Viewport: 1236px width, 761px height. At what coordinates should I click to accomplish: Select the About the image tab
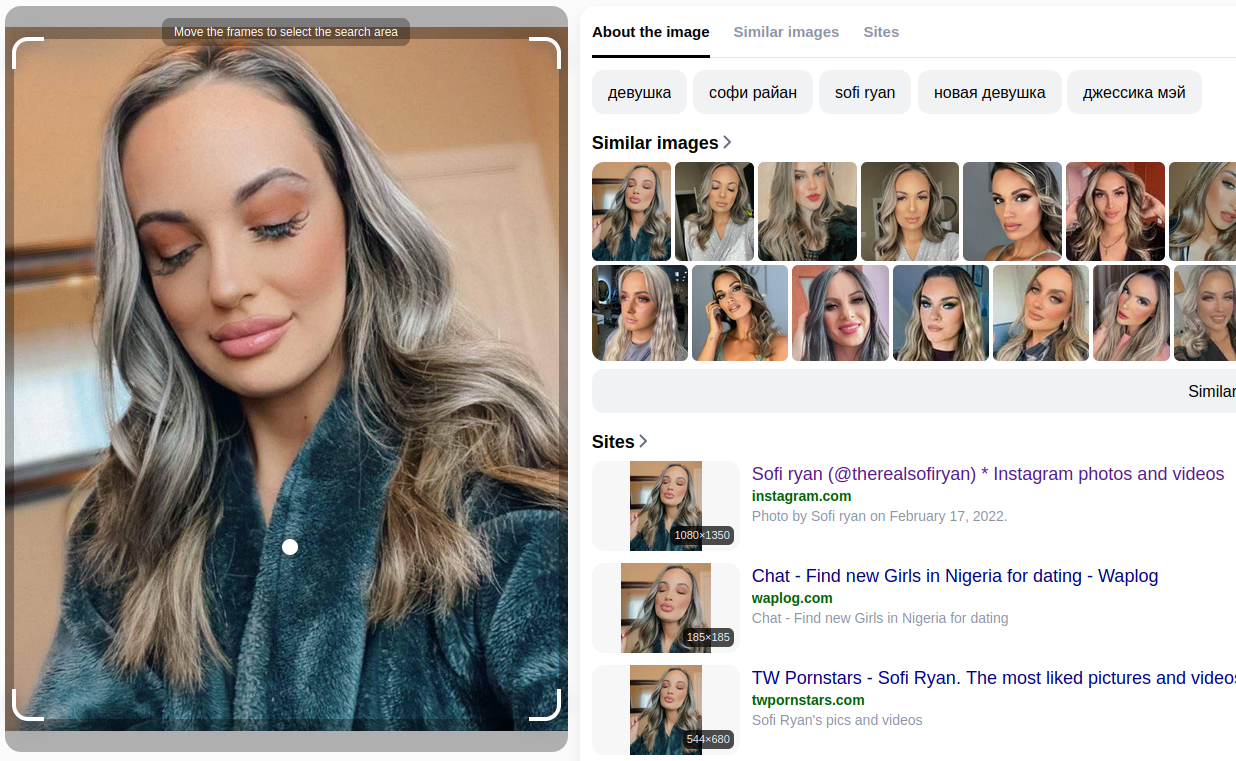point(651,32)
